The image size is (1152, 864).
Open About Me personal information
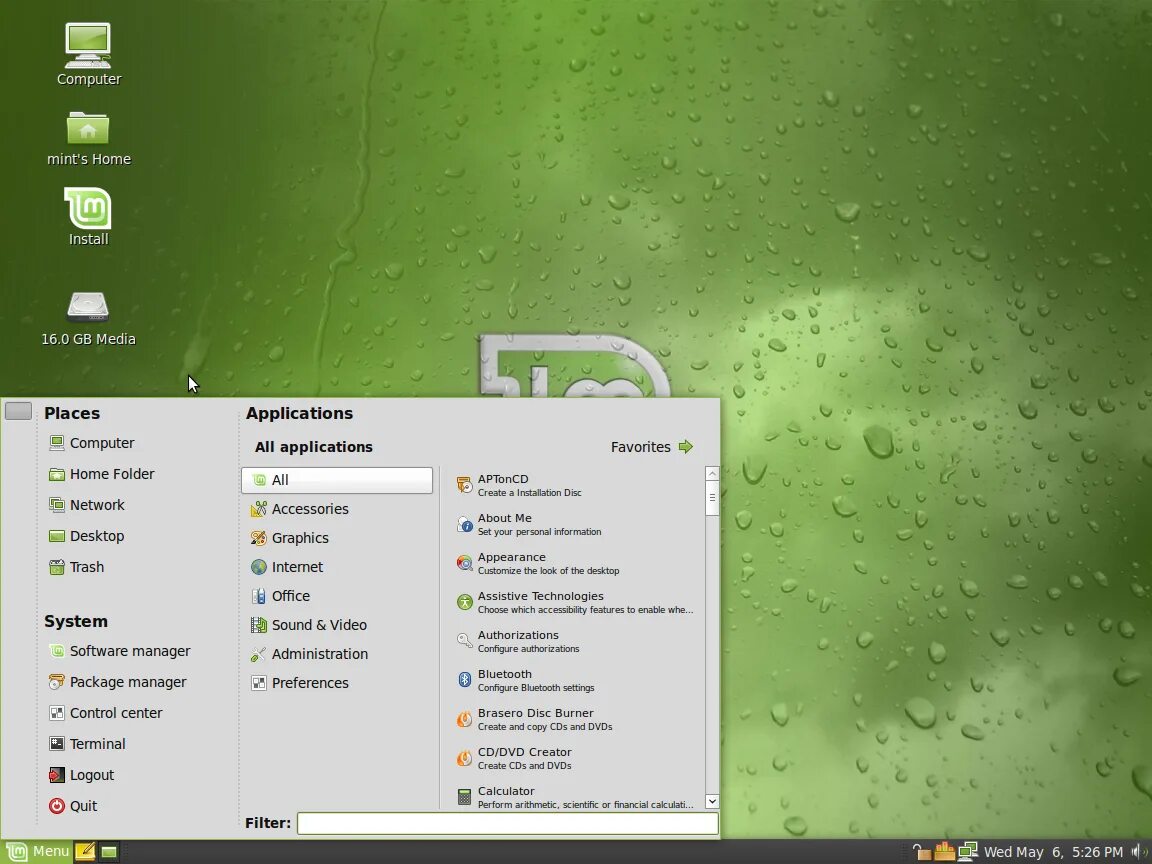tap(575, 524)
